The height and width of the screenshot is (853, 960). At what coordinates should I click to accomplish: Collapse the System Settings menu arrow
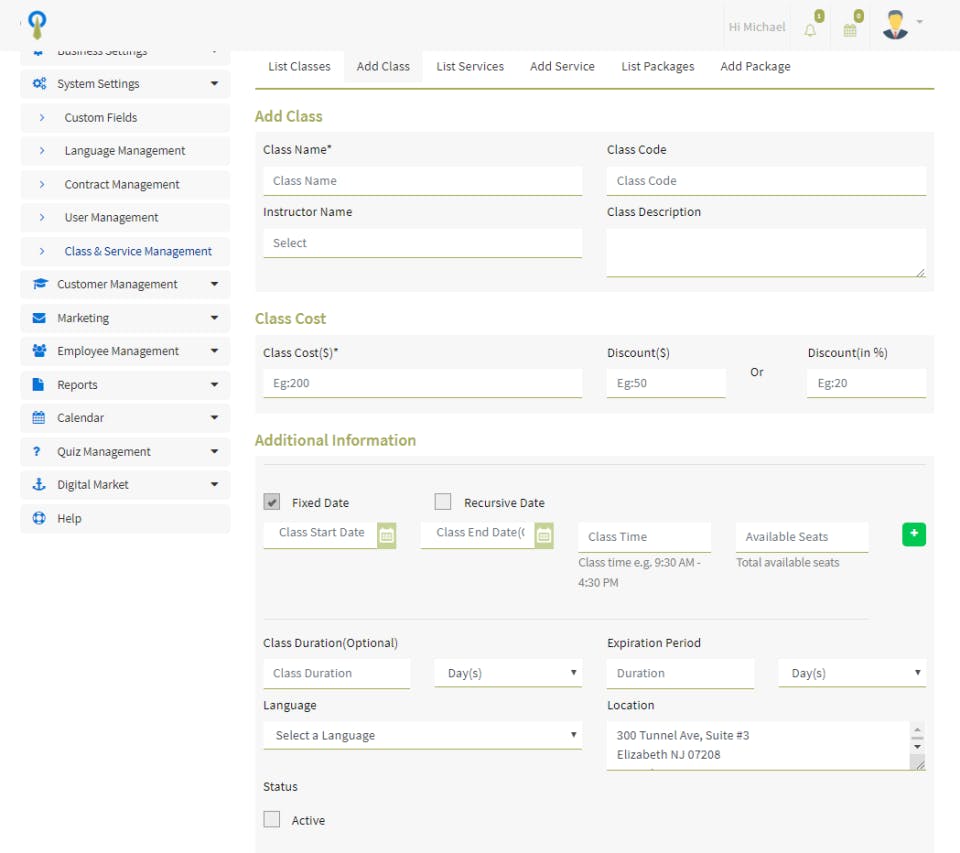[x=214, y=83]
